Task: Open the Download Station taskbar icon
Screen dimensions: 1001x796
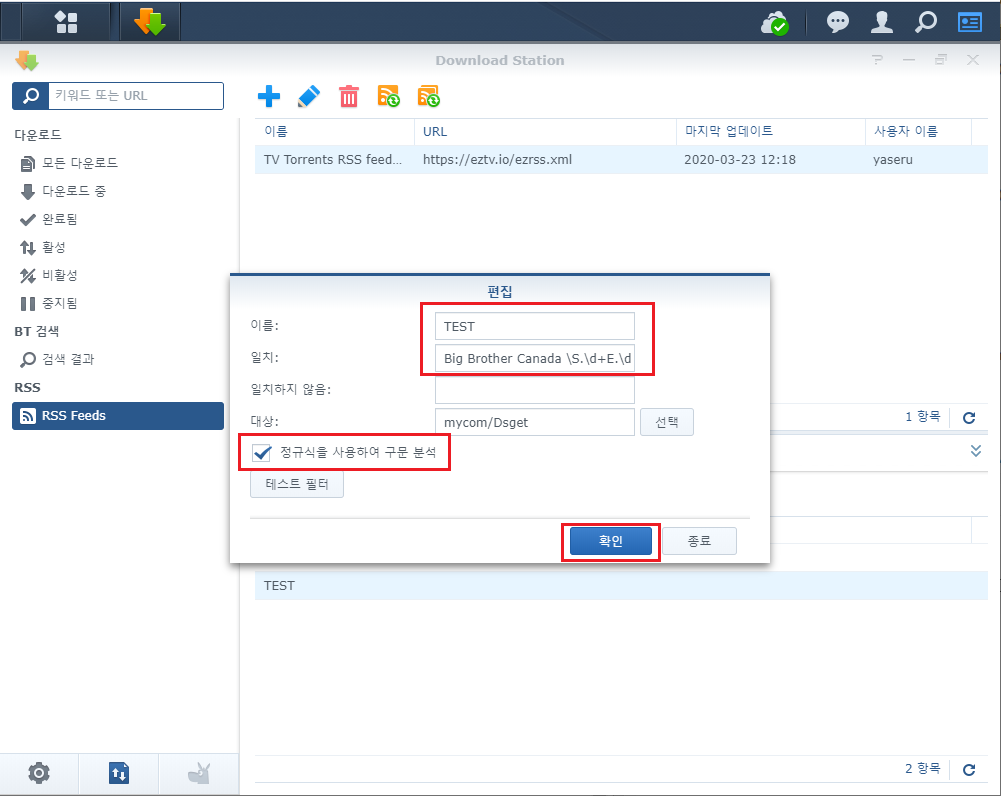Action: point(149,22)
